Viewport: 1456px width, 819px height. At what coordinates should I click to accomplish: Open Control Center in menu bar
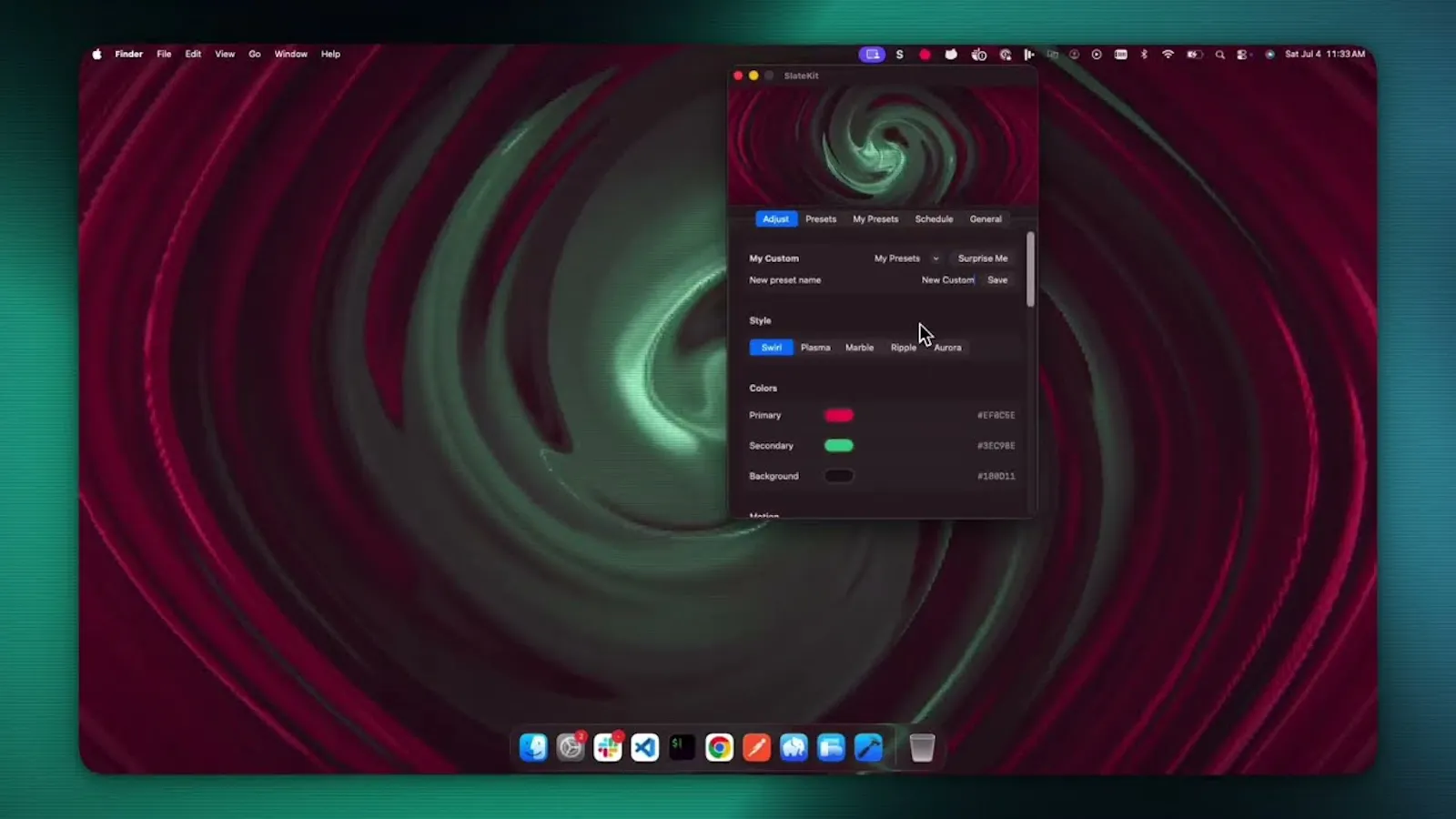(x=1242, y=55)
